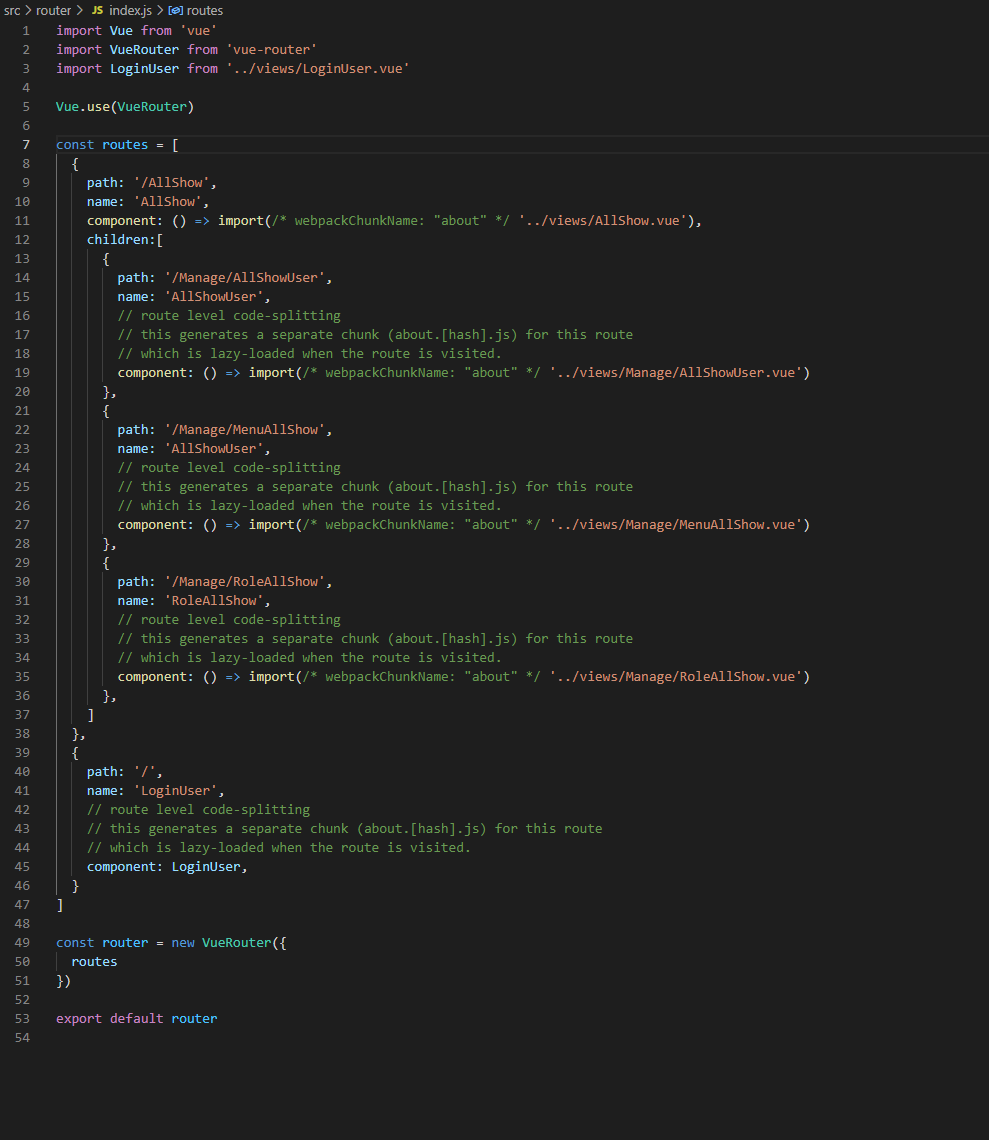
Task: Click the closing ']' on line 47
Action: click(x=60, y=905)
